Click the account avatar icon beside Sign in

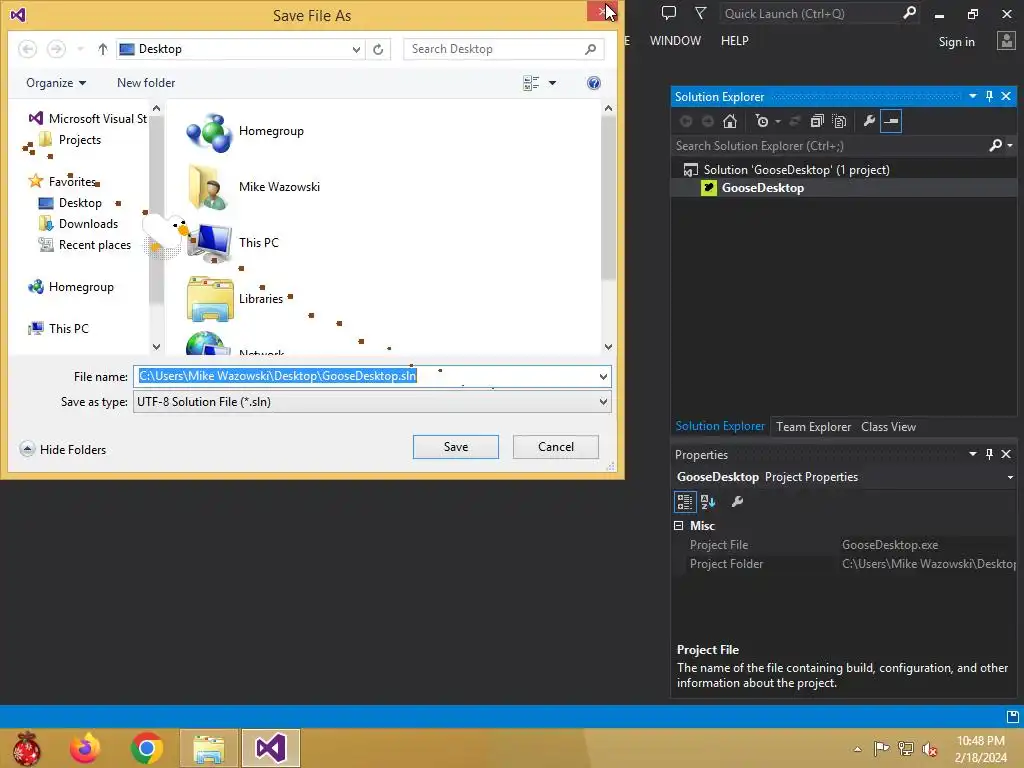(1006, 41)
